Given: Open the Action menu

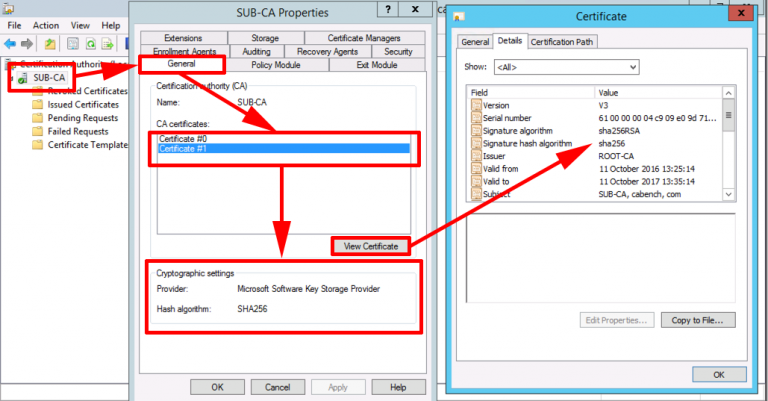Looking at the screenshot, I should [x=46, y=25].
